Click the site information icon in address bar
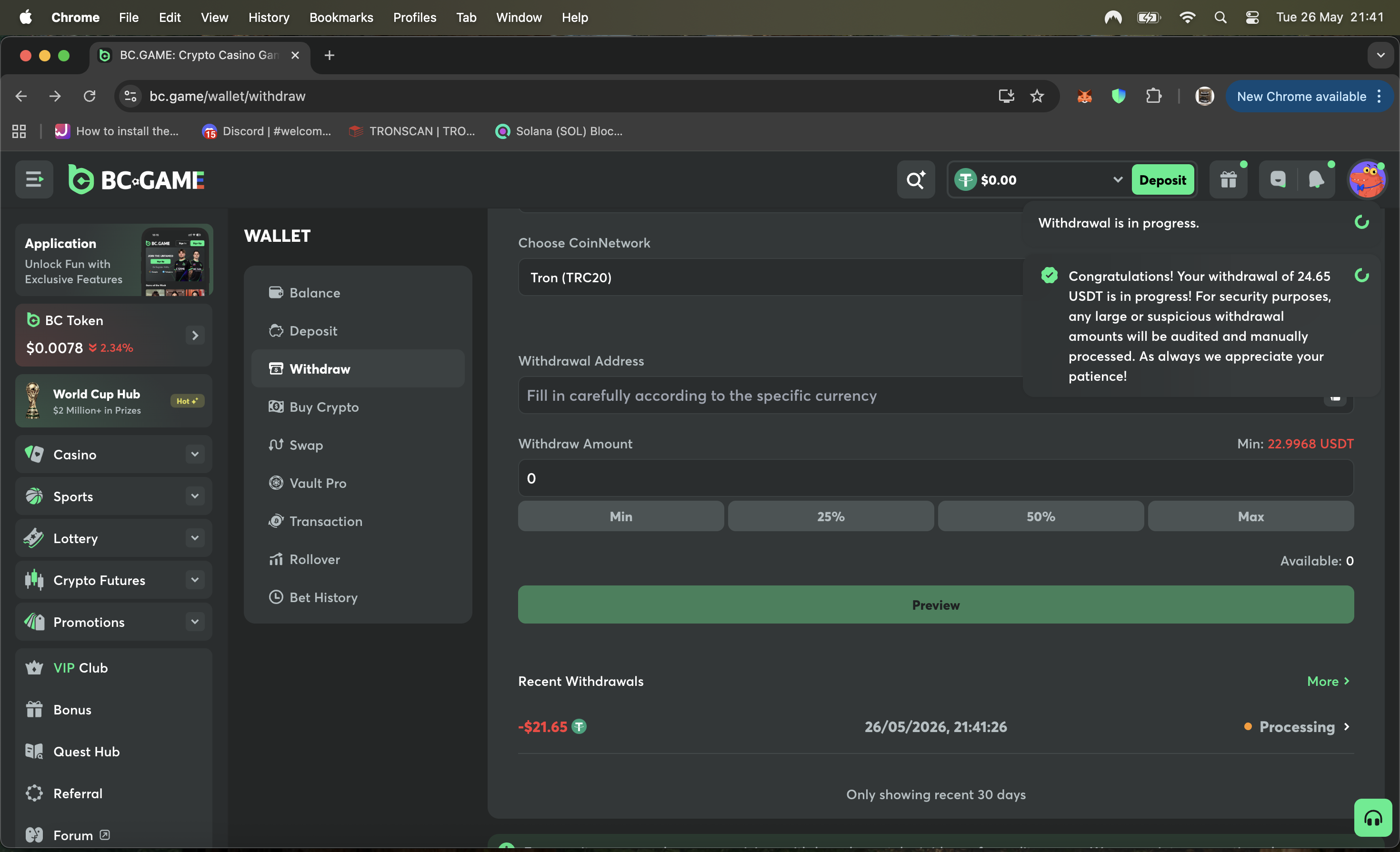Viewport: 1400px width, 852px height. coord(130,96)
